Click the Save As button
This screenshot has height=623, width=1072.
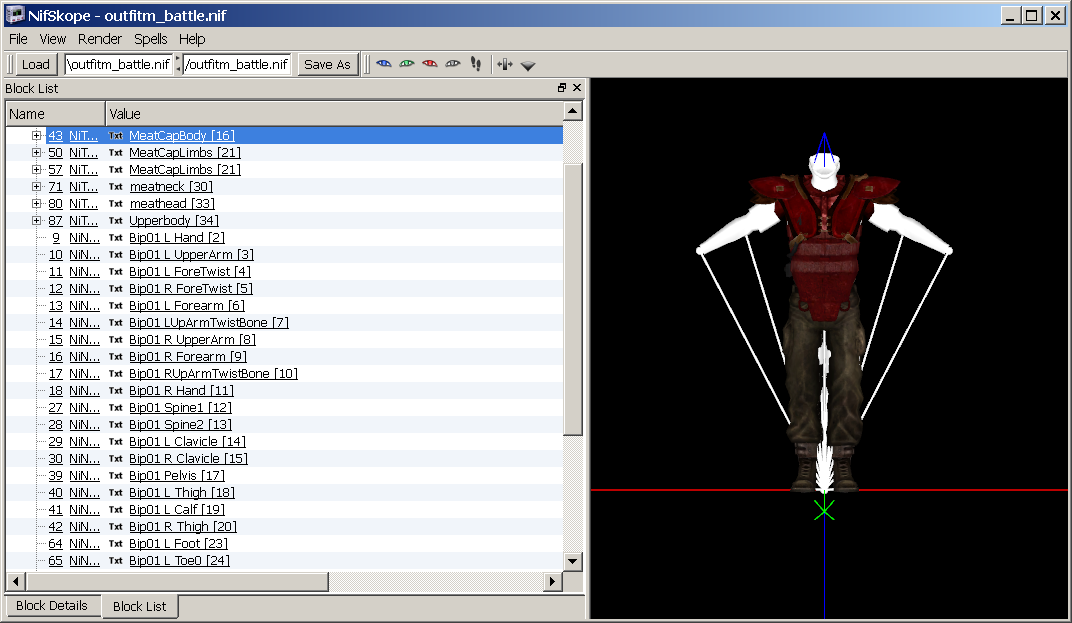point(327,64)
